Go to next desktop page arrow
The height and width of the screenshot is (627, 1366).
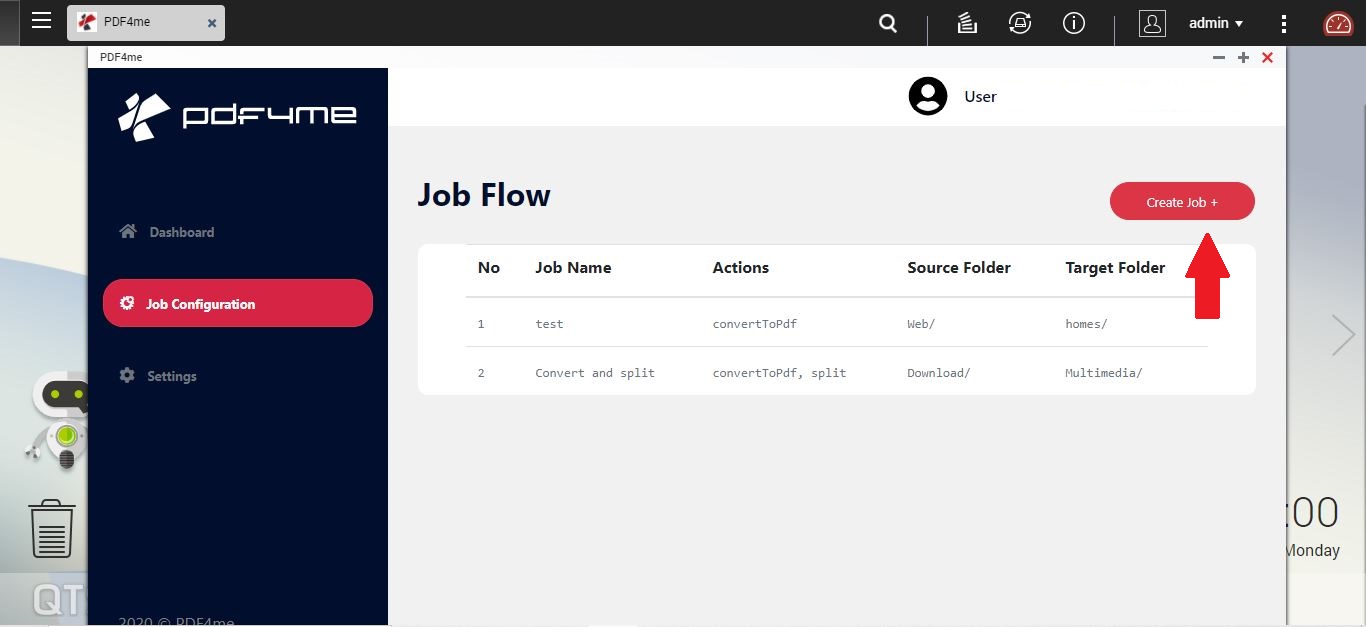(x=1343, y=336)
